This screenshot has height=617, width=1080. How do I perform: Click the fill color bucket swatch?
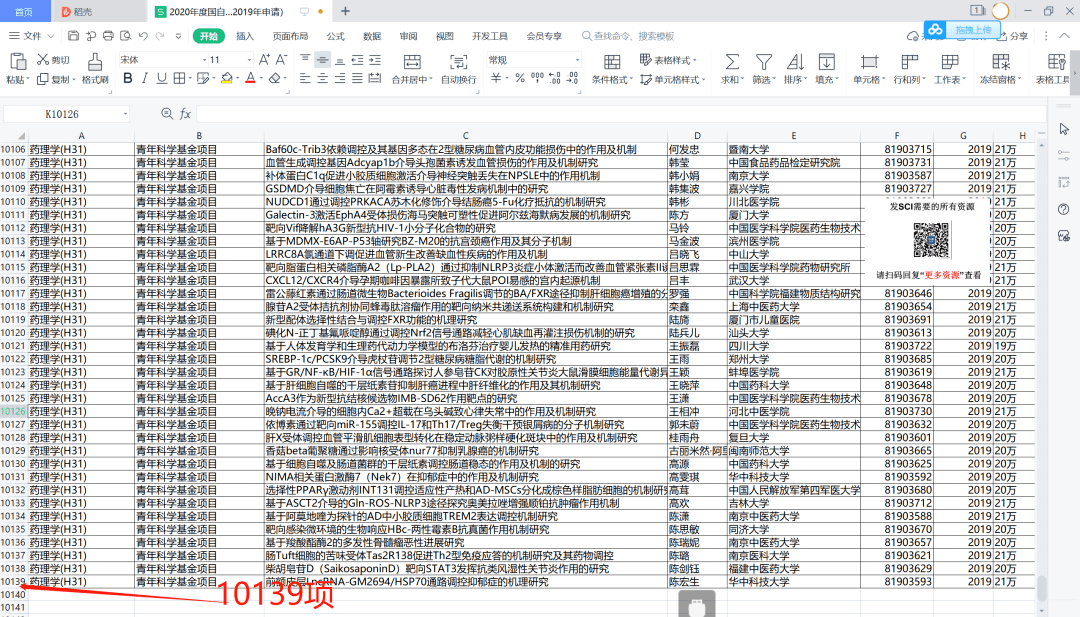(227, 79)
